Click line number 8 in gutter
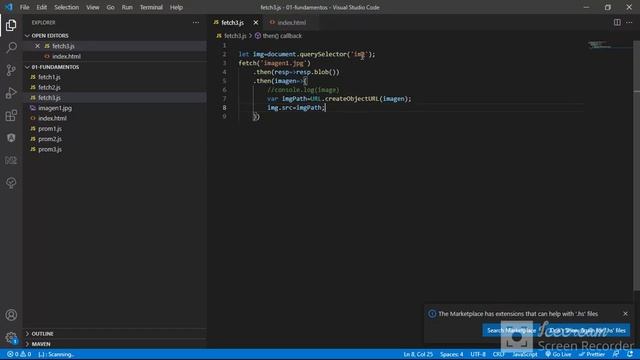640x360 pixels. 224,108
